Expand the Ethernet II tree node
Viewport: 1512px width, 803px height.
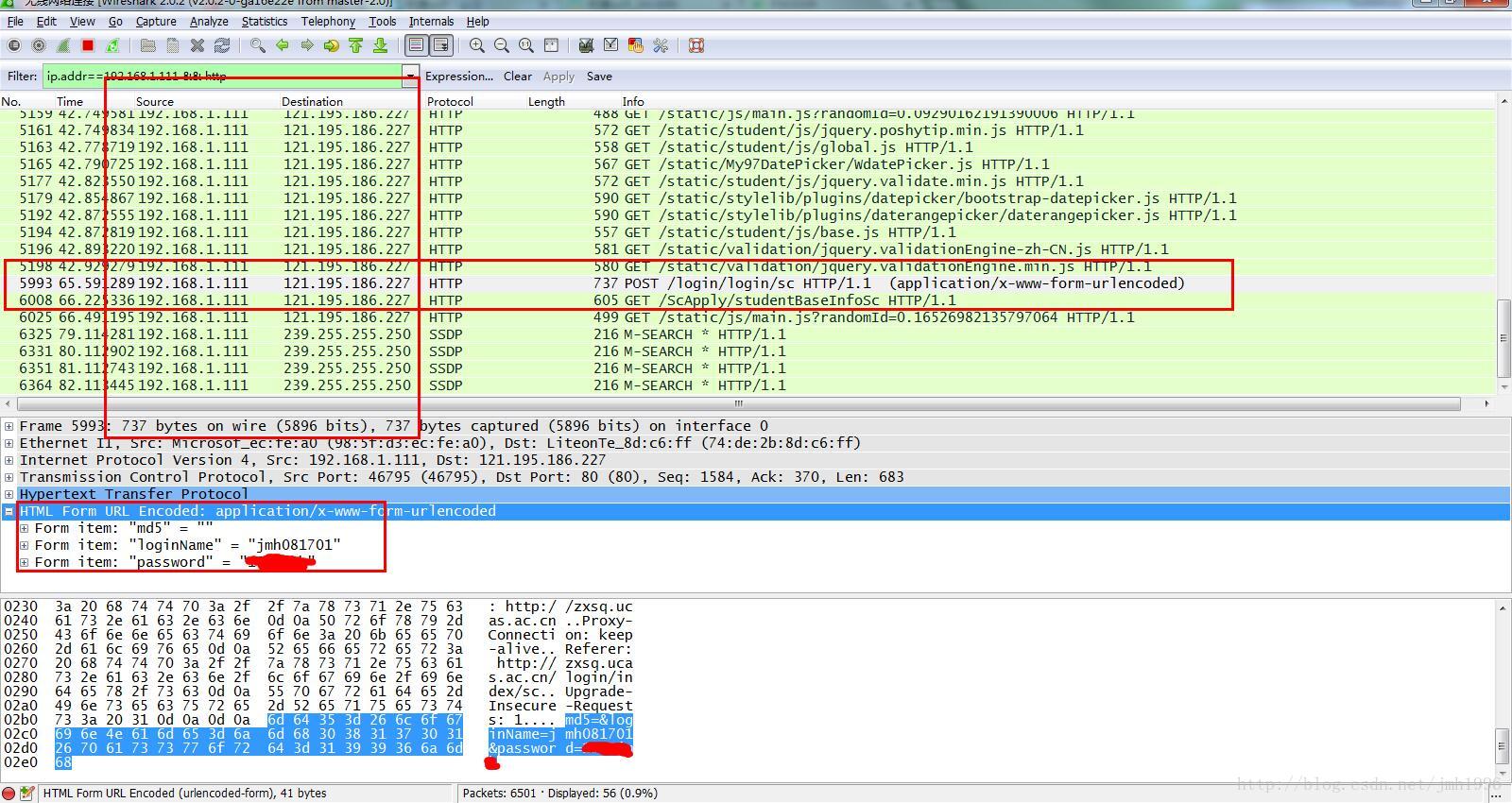tap(9, 443)
